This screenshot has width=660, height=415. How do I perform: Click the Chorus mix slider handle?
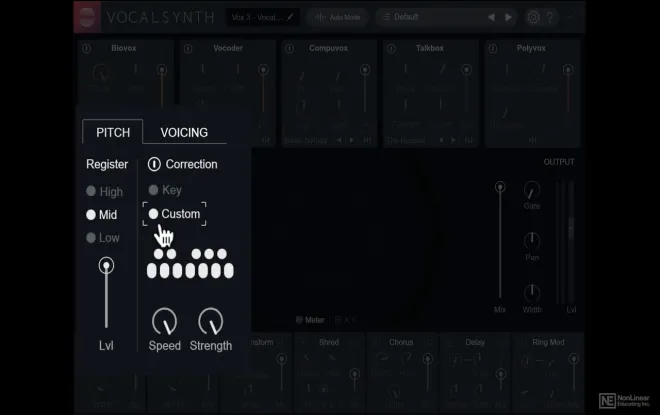click(x=428, y=359)
